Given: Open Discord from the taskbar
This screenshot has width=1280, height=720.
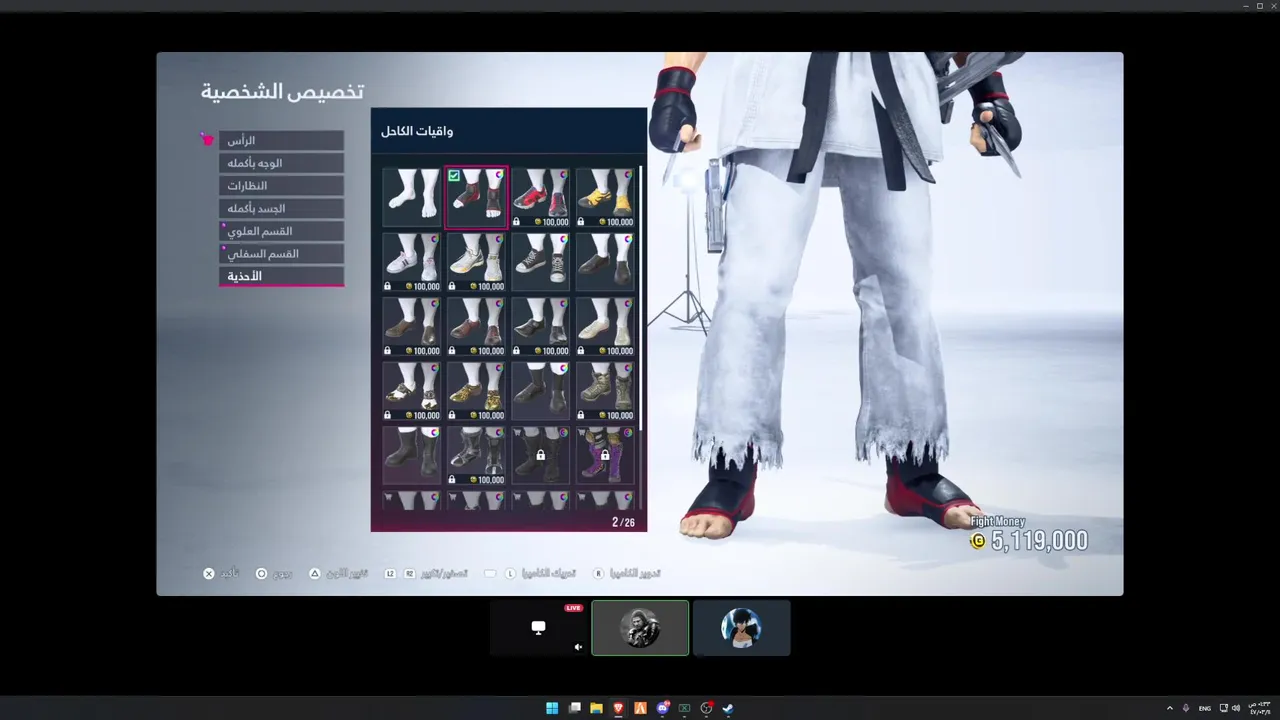Looking at the screenshot, I should tap(662, 708).
